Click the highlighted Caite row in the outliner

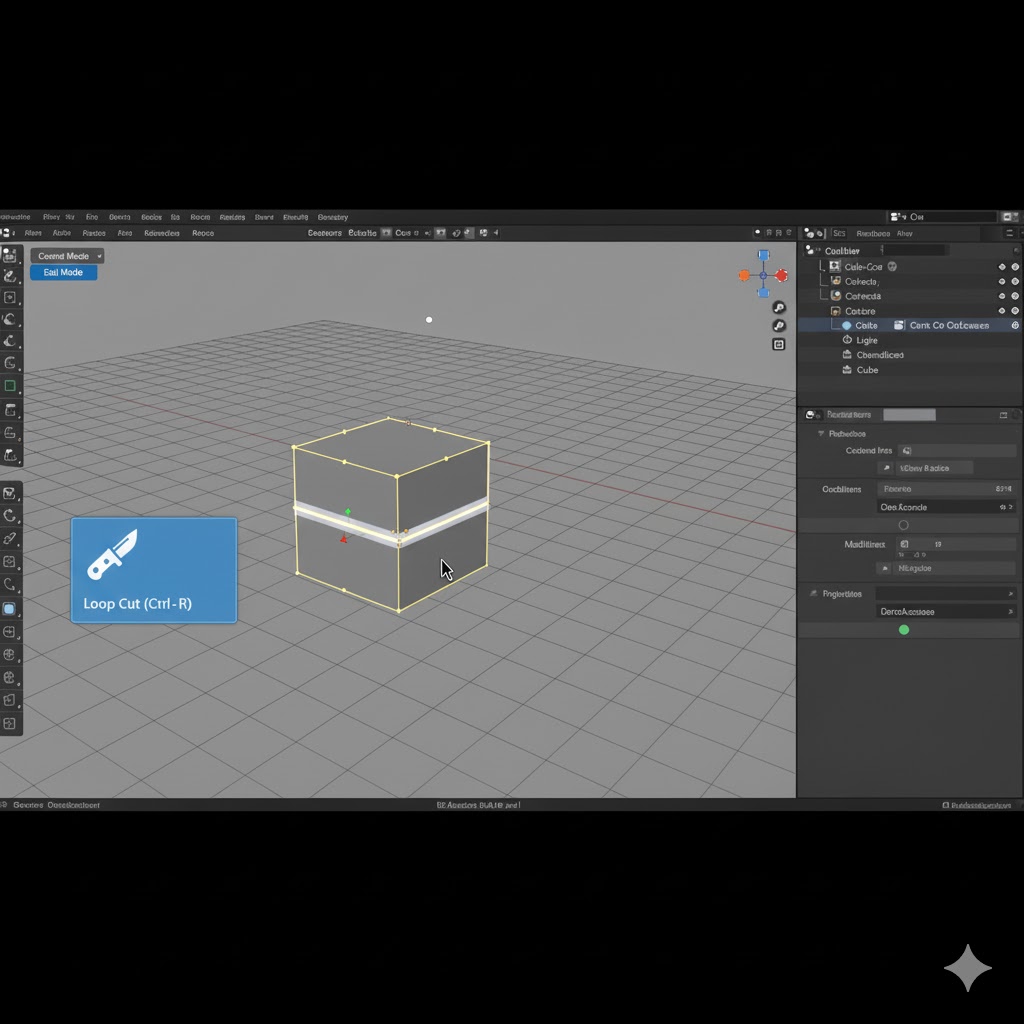880,326
